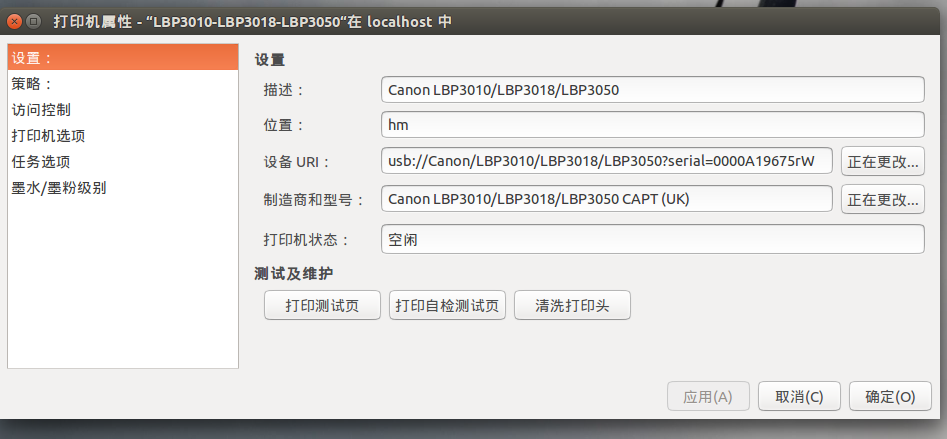Close the printer properties window

(x=13, y=22)
